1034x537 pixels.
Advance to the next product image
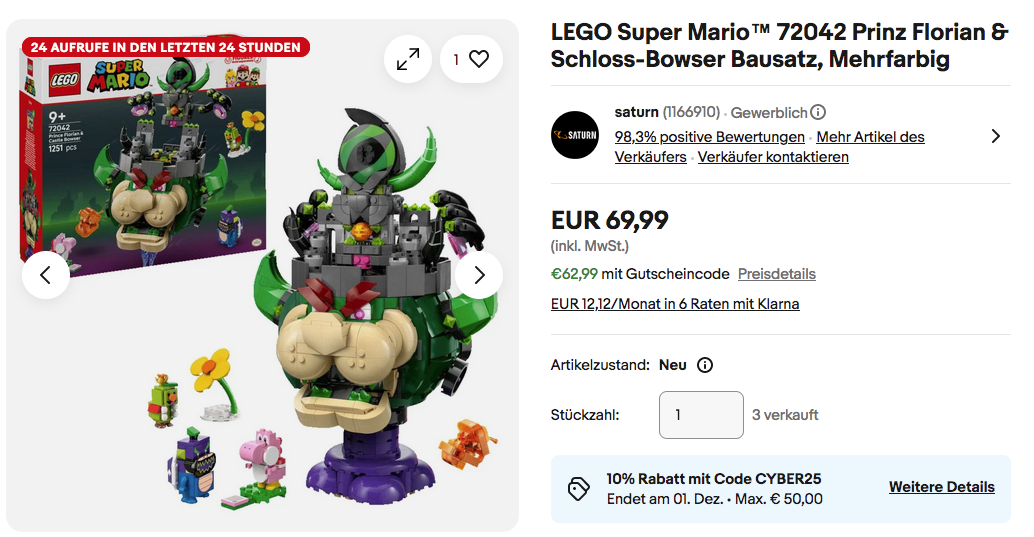tap(479, 275)
